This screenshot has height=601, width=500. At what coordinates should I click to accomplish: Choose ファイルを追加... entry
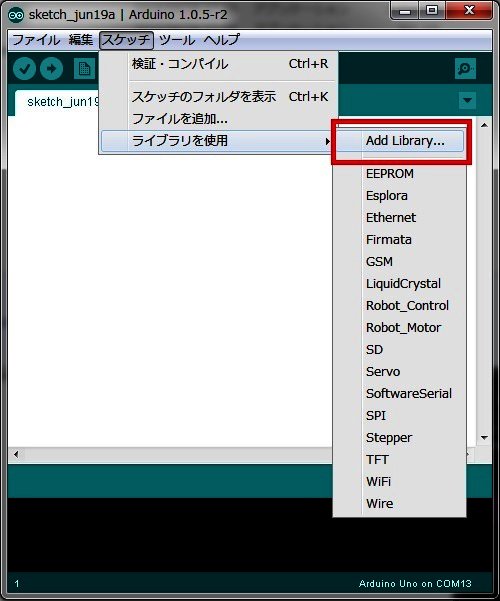click(219, 119)
